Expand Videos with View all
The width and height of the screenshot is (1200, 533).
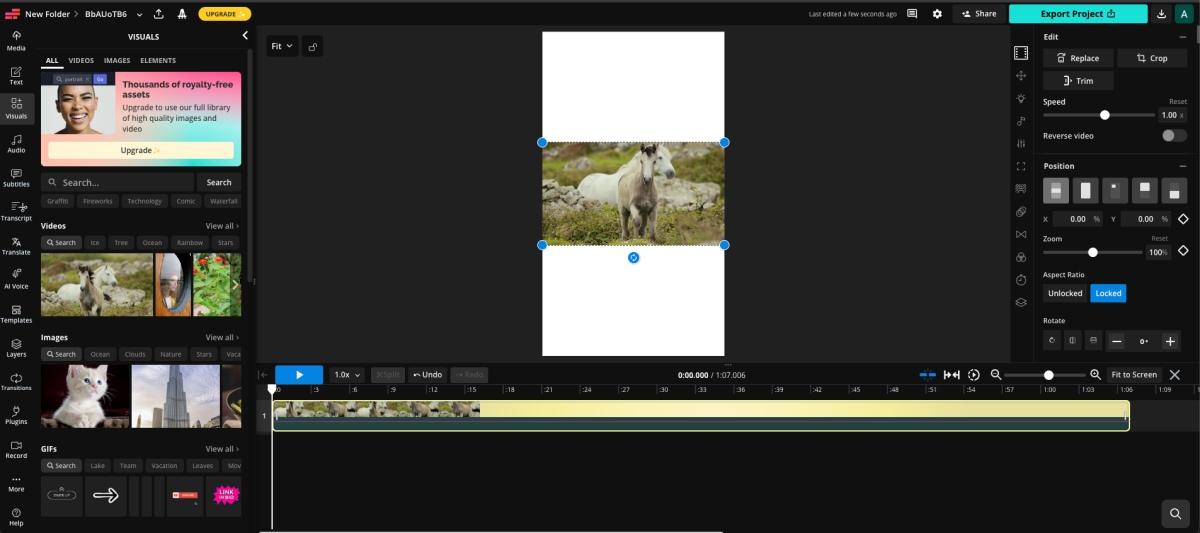pos(222,226)
